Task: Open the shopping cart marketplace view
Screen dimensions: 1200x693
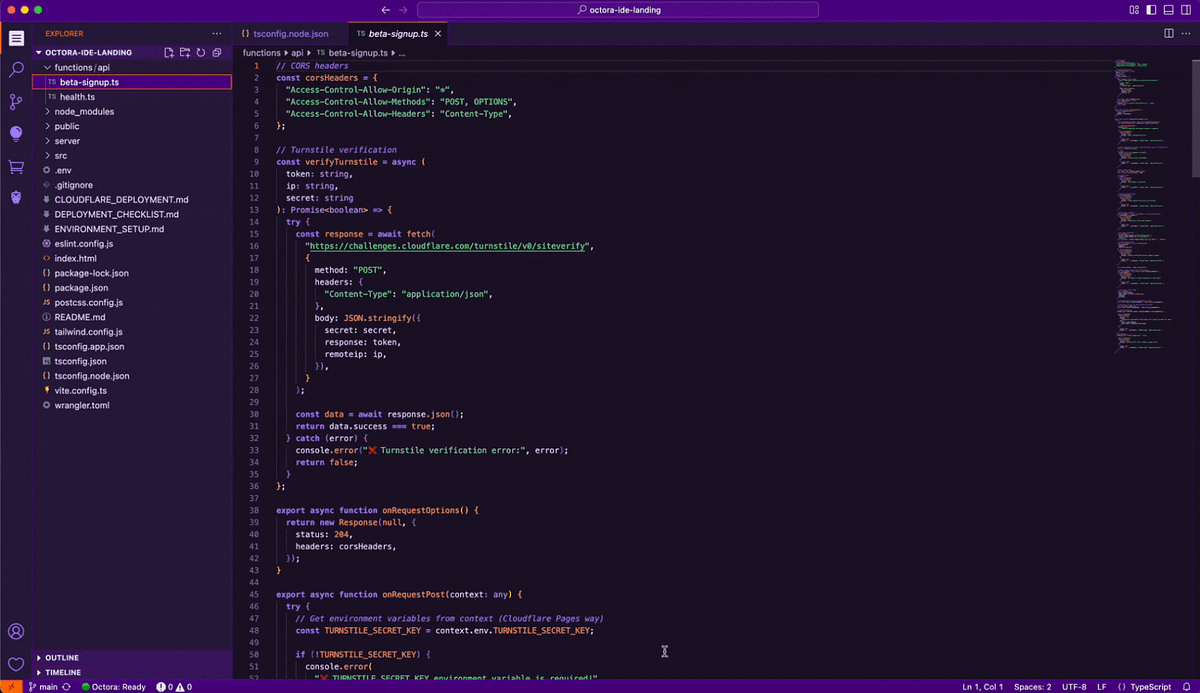Action: pyautogui.click(x=16, y=166)
